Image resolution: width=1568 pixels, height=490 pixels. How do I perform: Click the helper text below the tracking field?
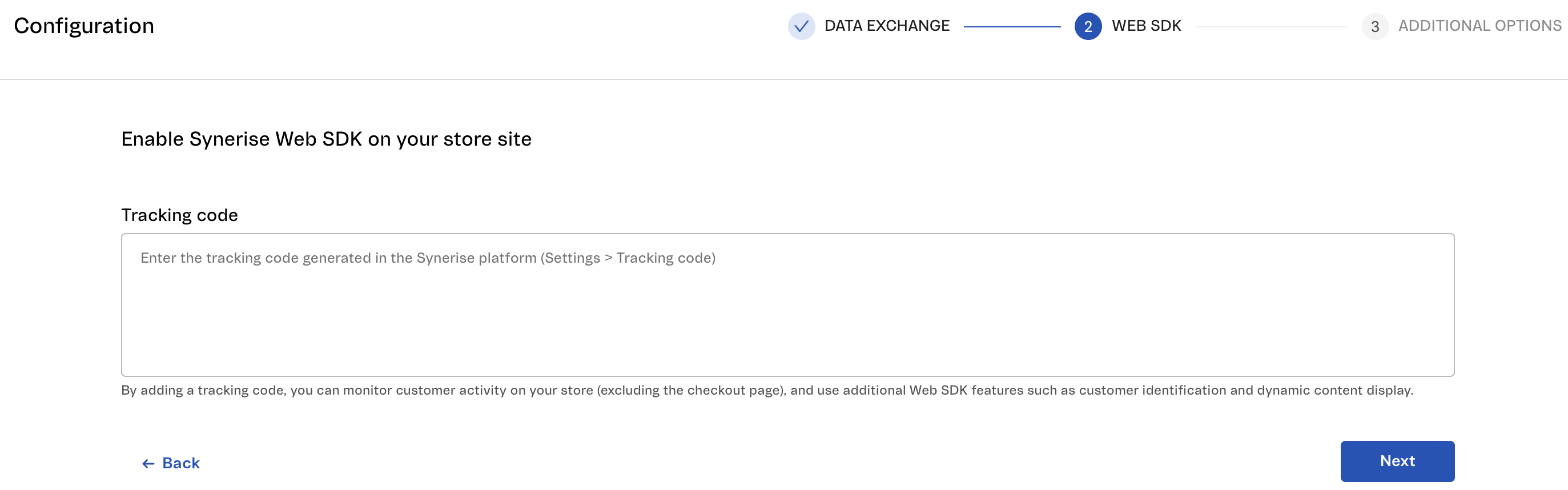click(x=768, y=391)
